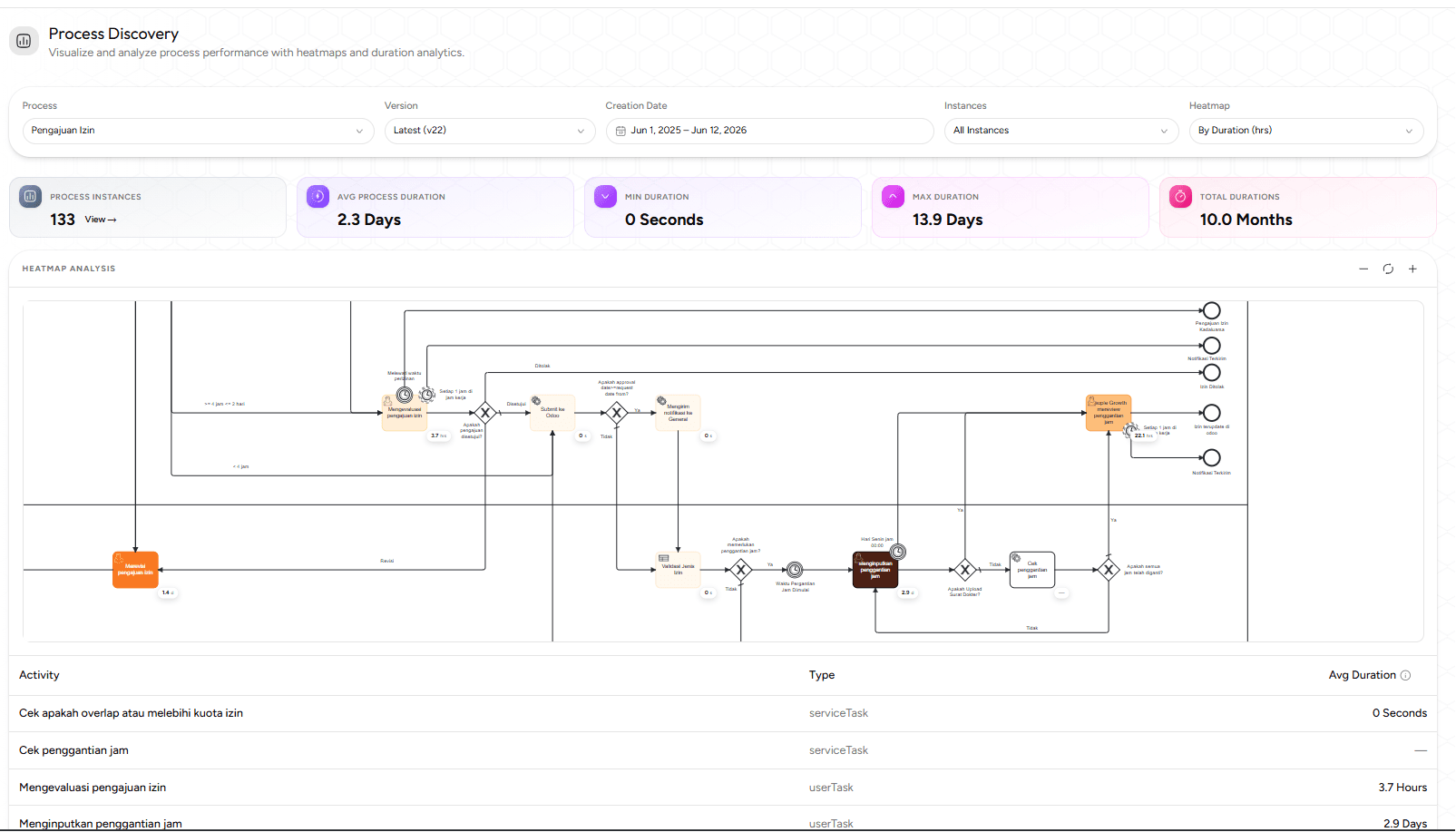Select the Merevisi pengajuan izin orange task
Viewport: 1456px width, 832px height.
coord(135,570)
